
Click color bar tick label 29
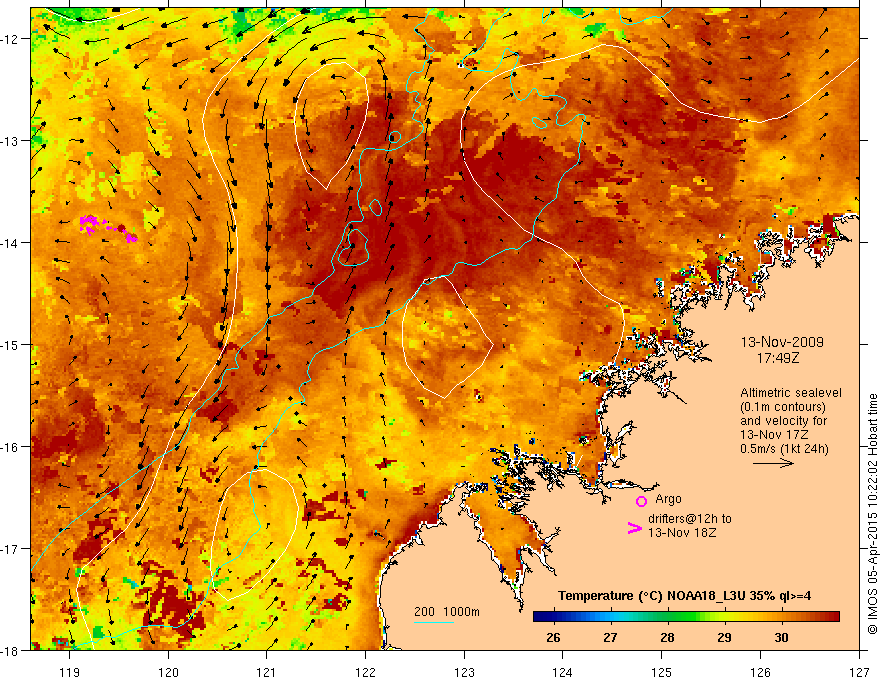724,637
